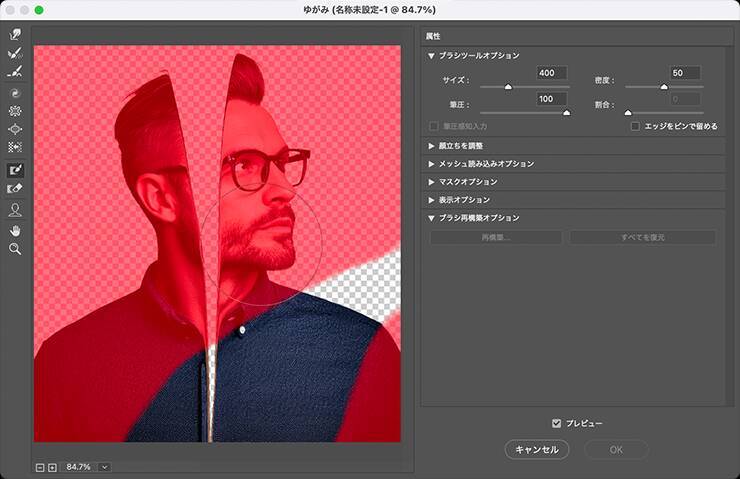
Task: Expand the メッシュ読み込みオプション section
Action: pyautogui.click(x=432, y=164)
